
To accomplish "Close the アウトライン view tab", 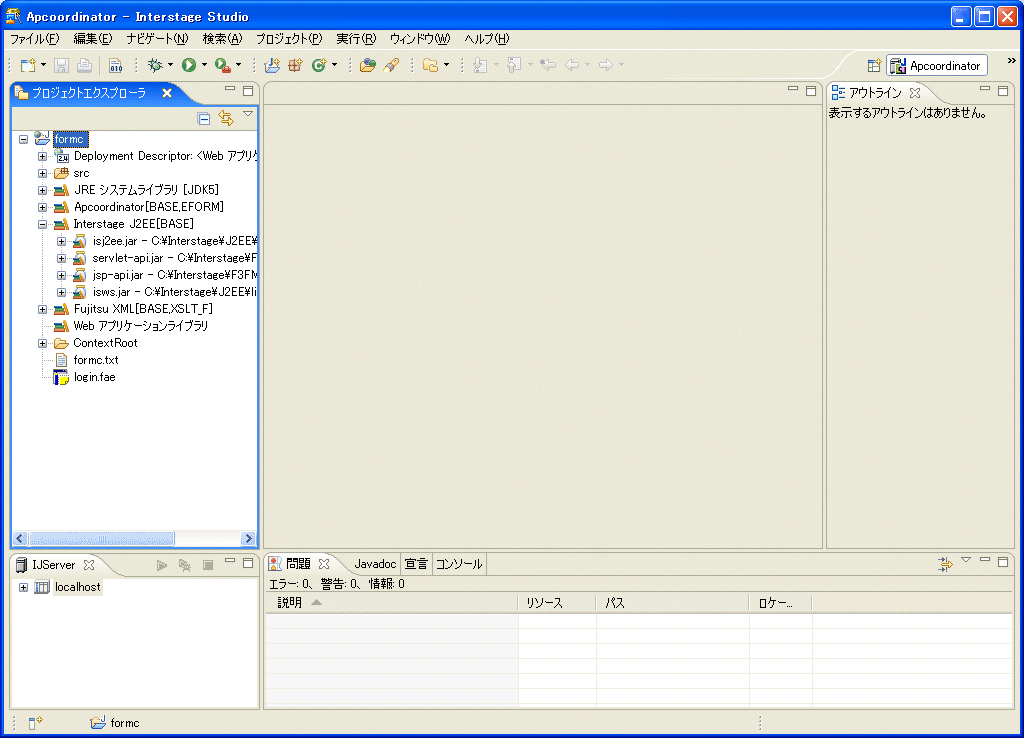I will pyautogui.click(x=915, y=93).
